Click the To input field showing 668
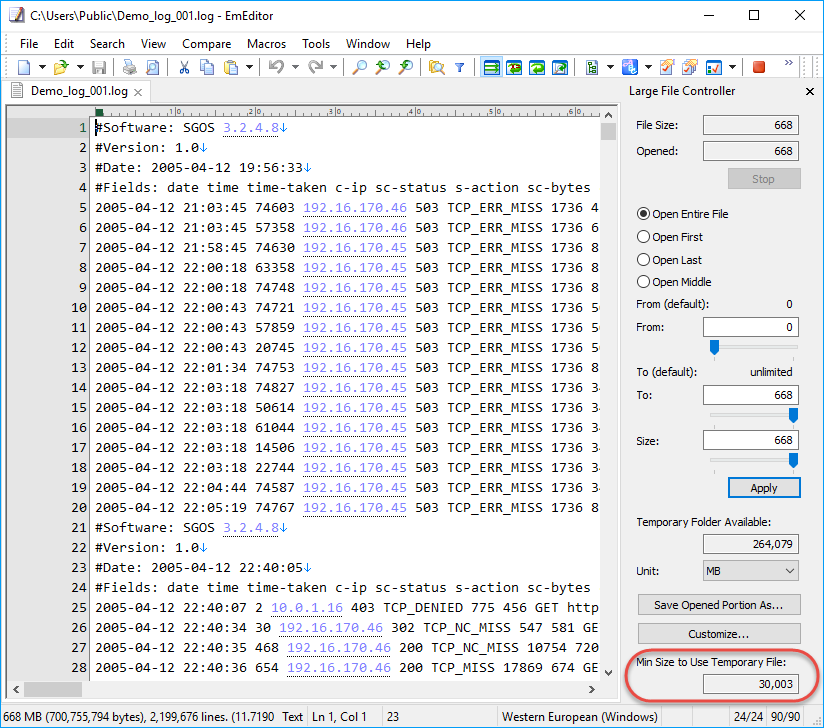Viewport: 824px width, 728px height. point(750,395)
